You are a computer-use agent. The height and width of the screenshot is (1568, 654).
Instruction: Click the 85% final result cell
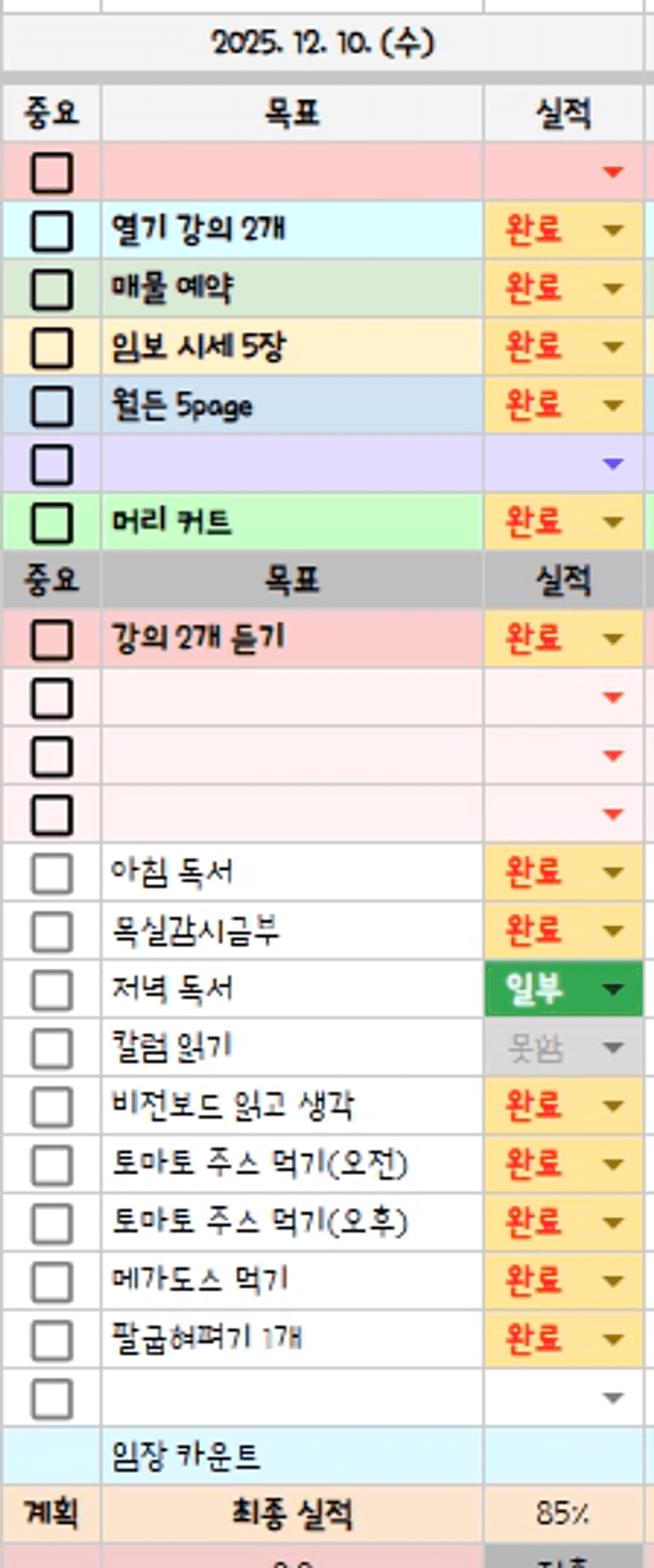coord(562,1513)
